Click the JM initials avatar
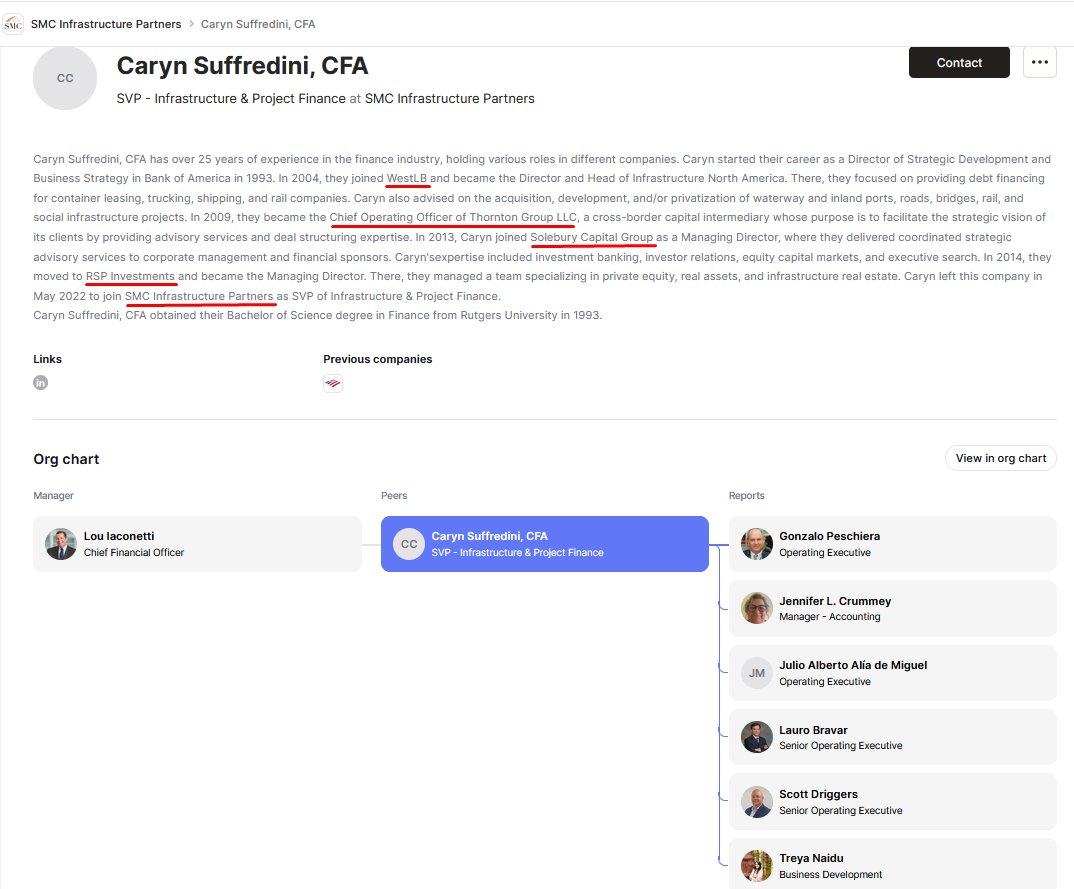Viewport: 1074px width, 889px height. [757, 673]
